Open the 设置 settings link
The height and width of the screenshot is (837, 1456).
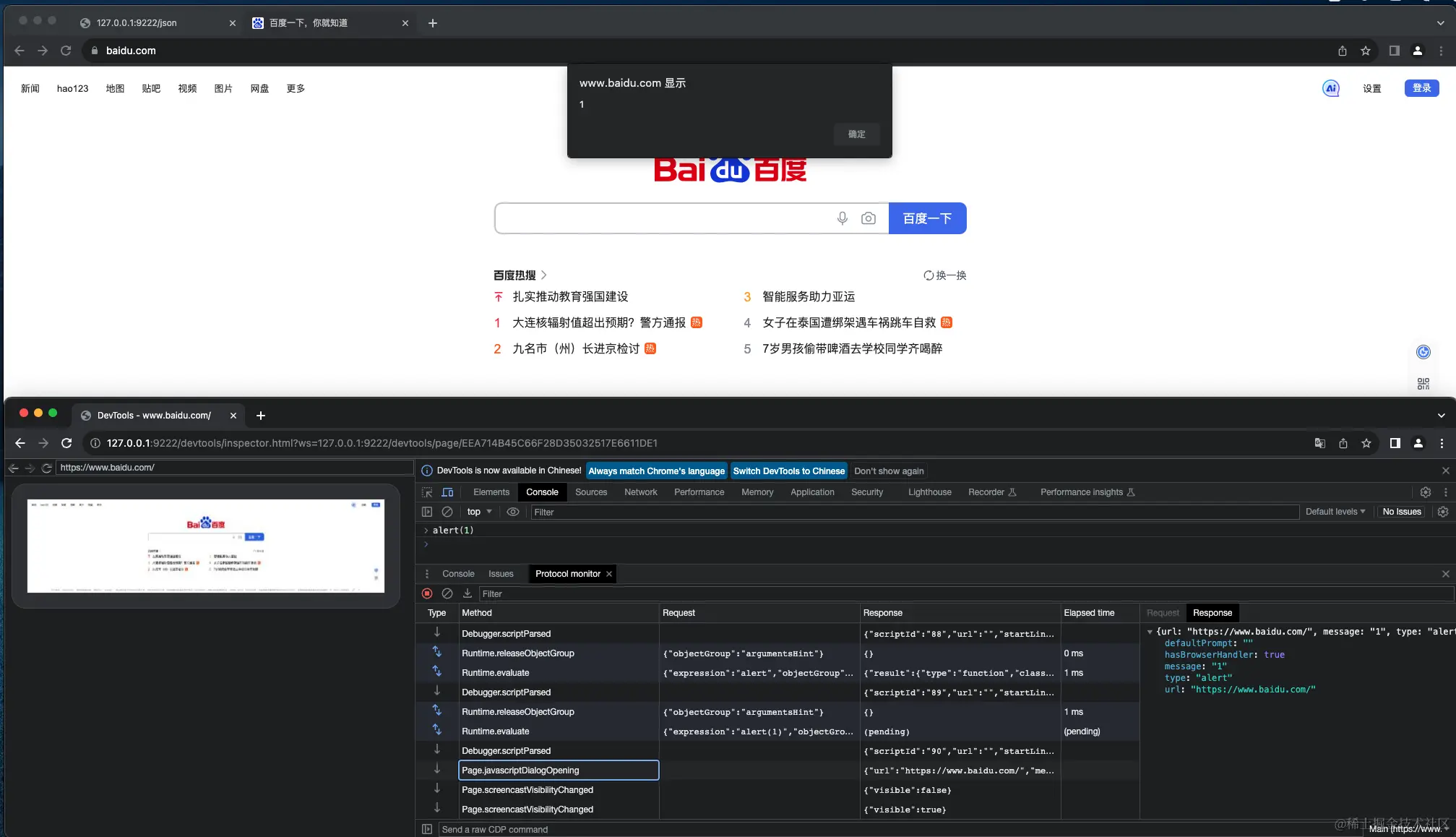(x=1371, y=88)
